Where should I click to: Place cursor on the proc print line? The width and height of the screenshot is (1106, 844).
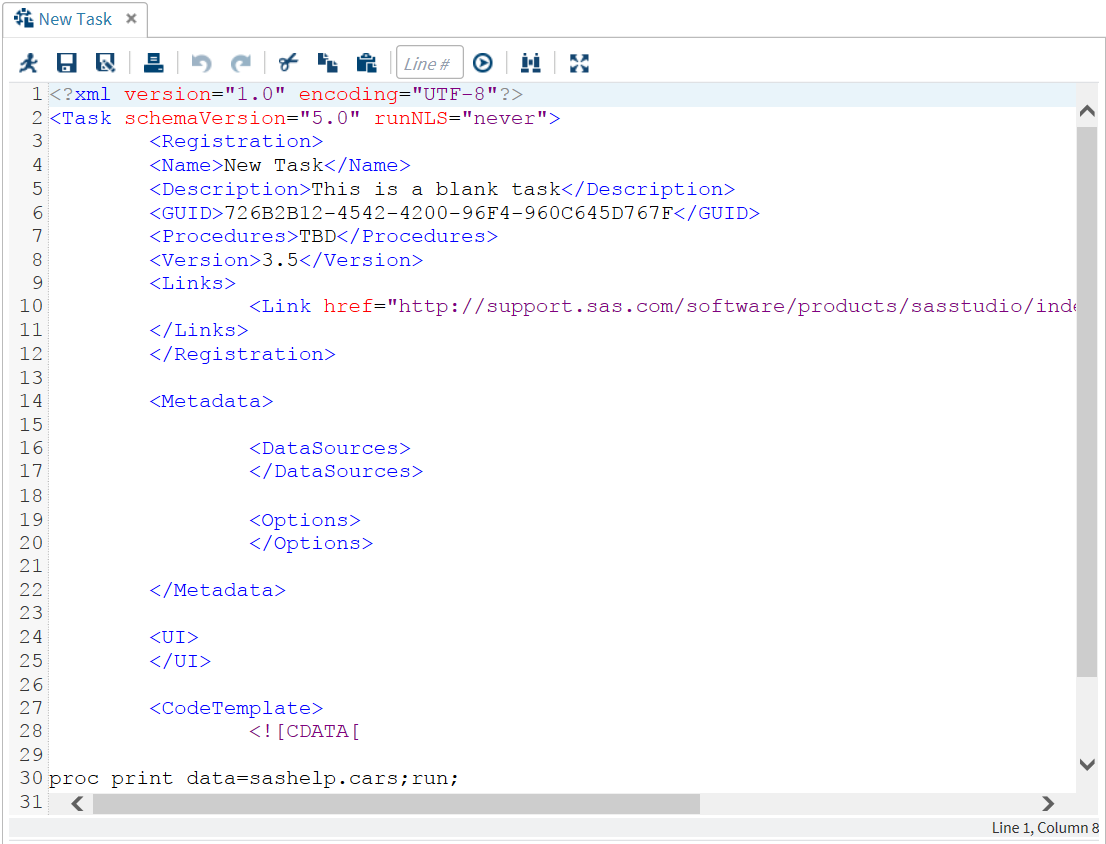[254, 778]
